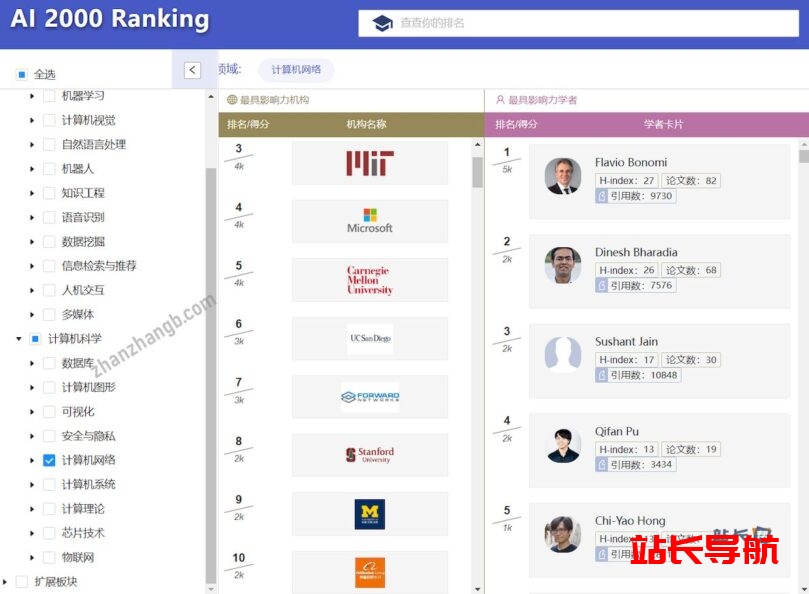View Flavio Bonomi's profile photo

pyautogui.click(x=563, y=176)
